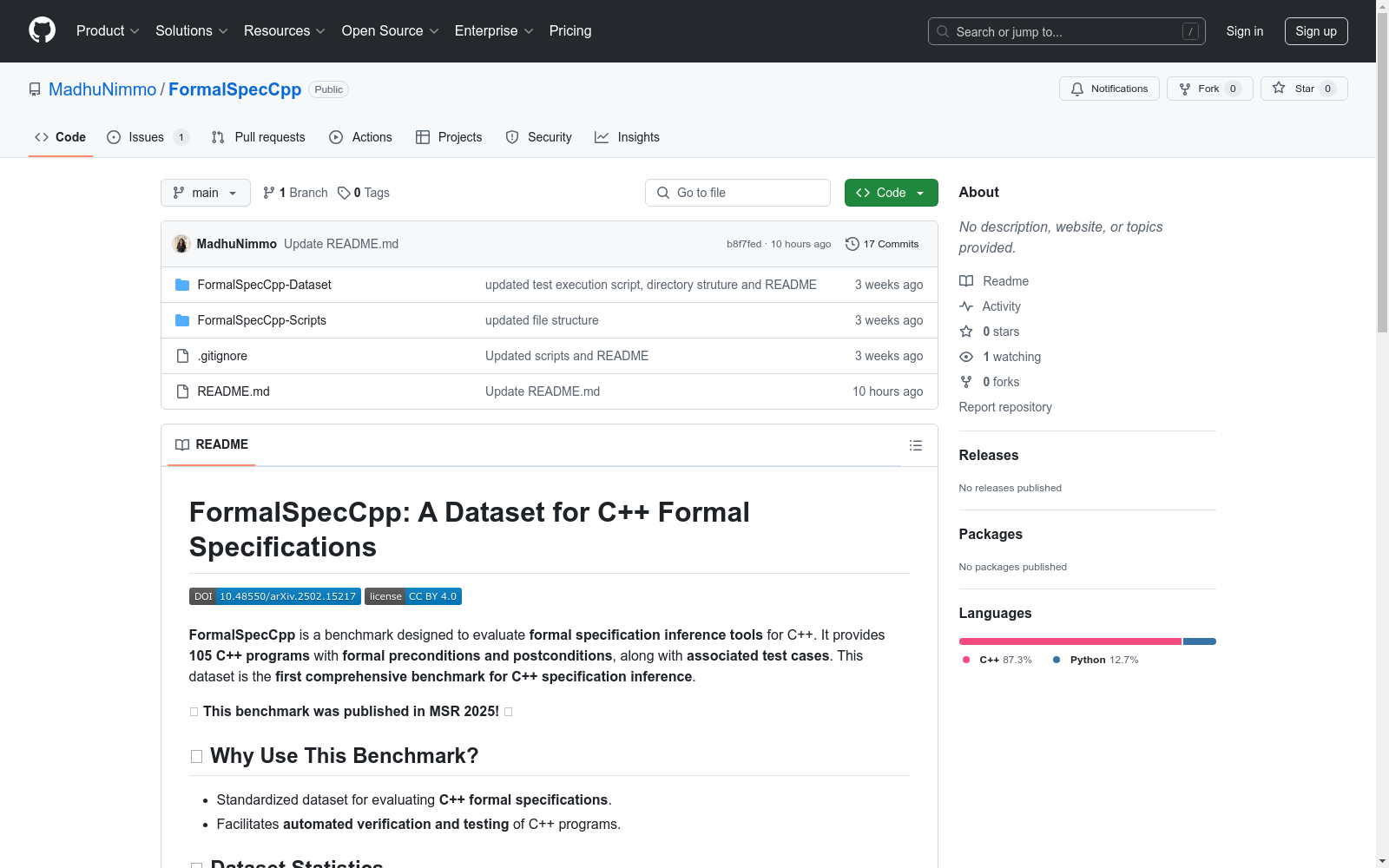Click the Insights graph icon
1389x868 pixels.
(x=602, y=137)
